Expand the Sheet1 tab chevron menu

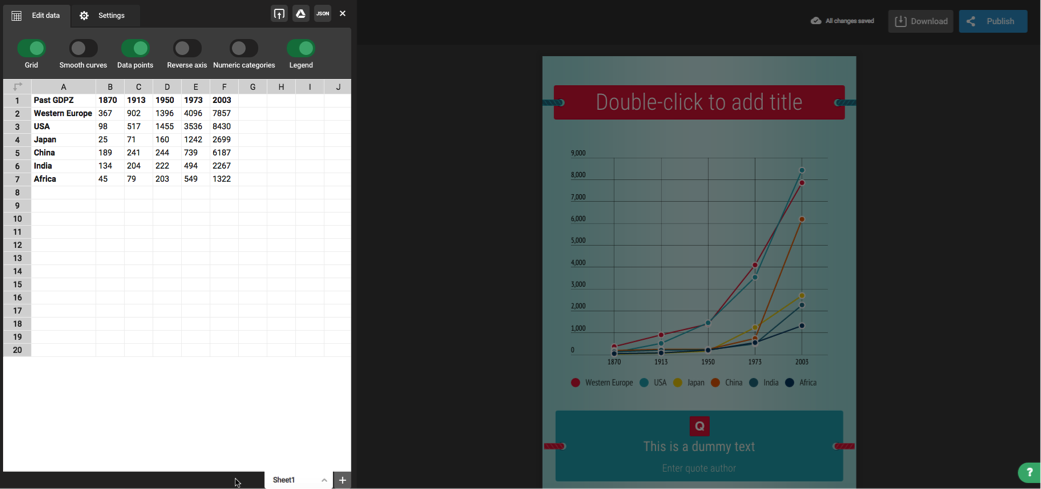click(324, 480)
